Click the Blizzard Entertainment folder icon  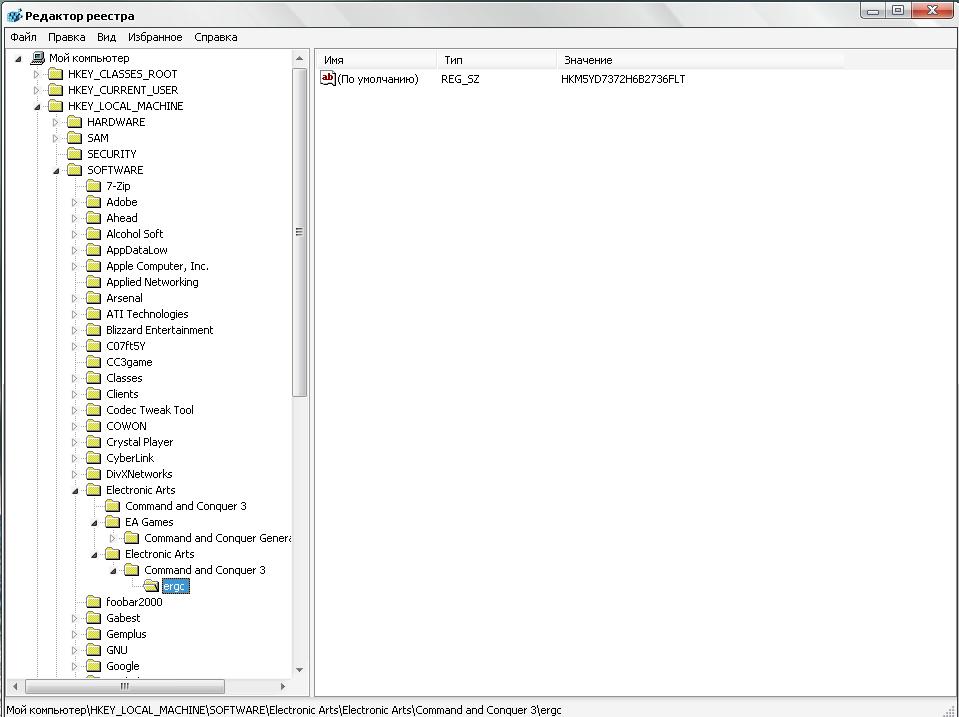tap(94, 330)
